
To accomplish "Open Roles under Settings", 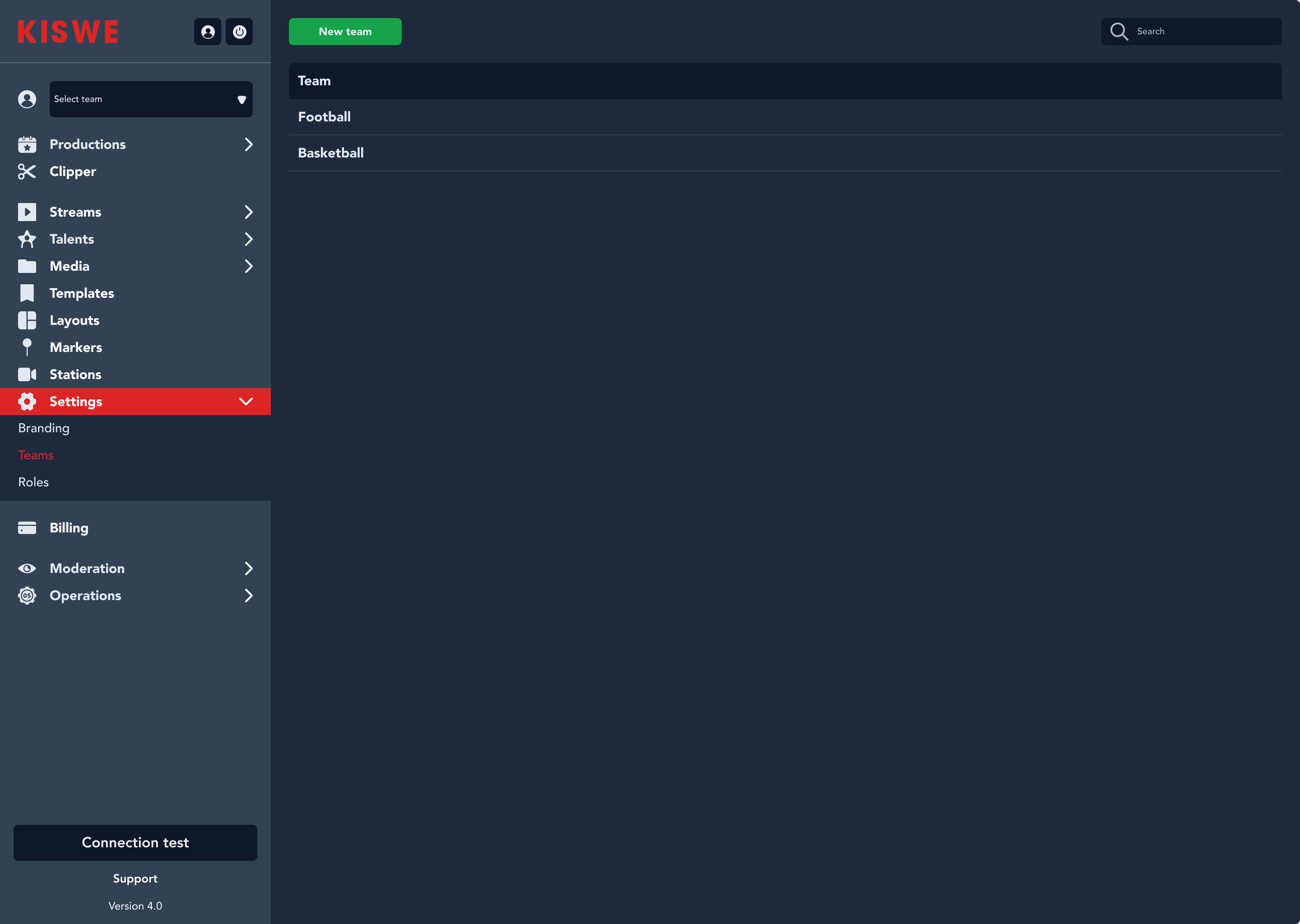I will click(x=33, y=482).
